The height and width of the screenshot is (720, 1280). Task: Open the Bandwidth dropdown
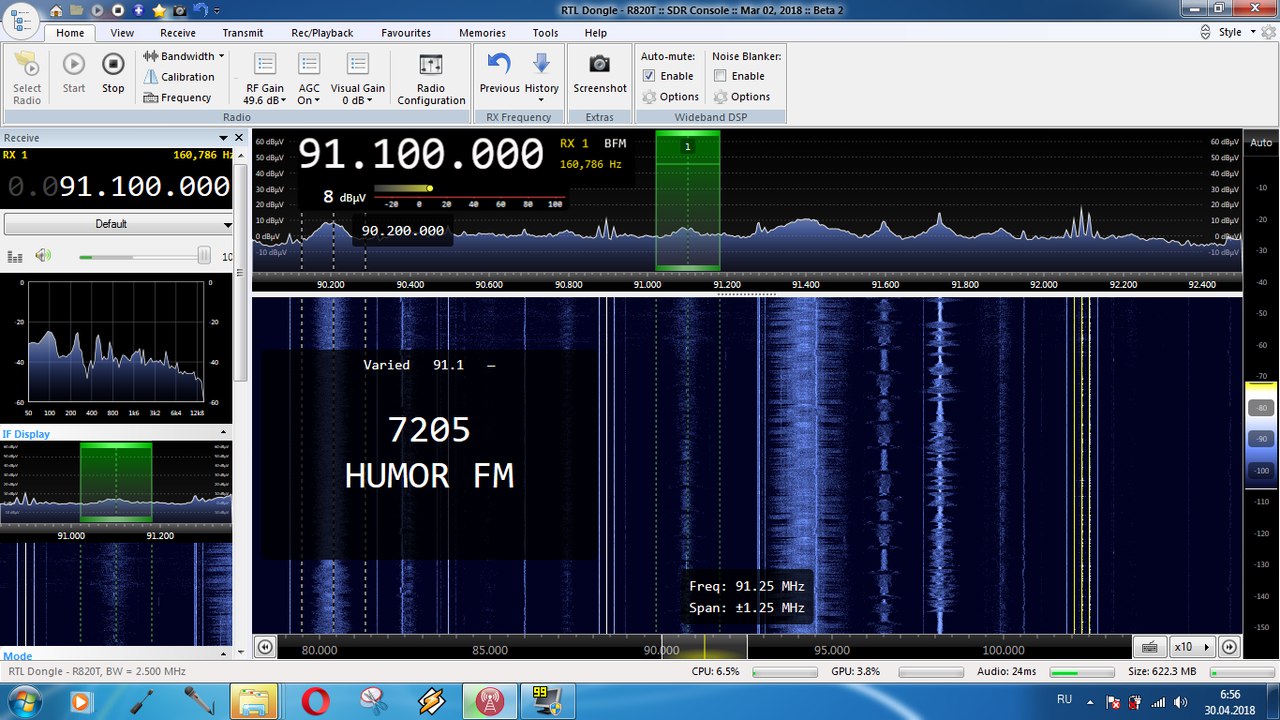coord(185,56)
